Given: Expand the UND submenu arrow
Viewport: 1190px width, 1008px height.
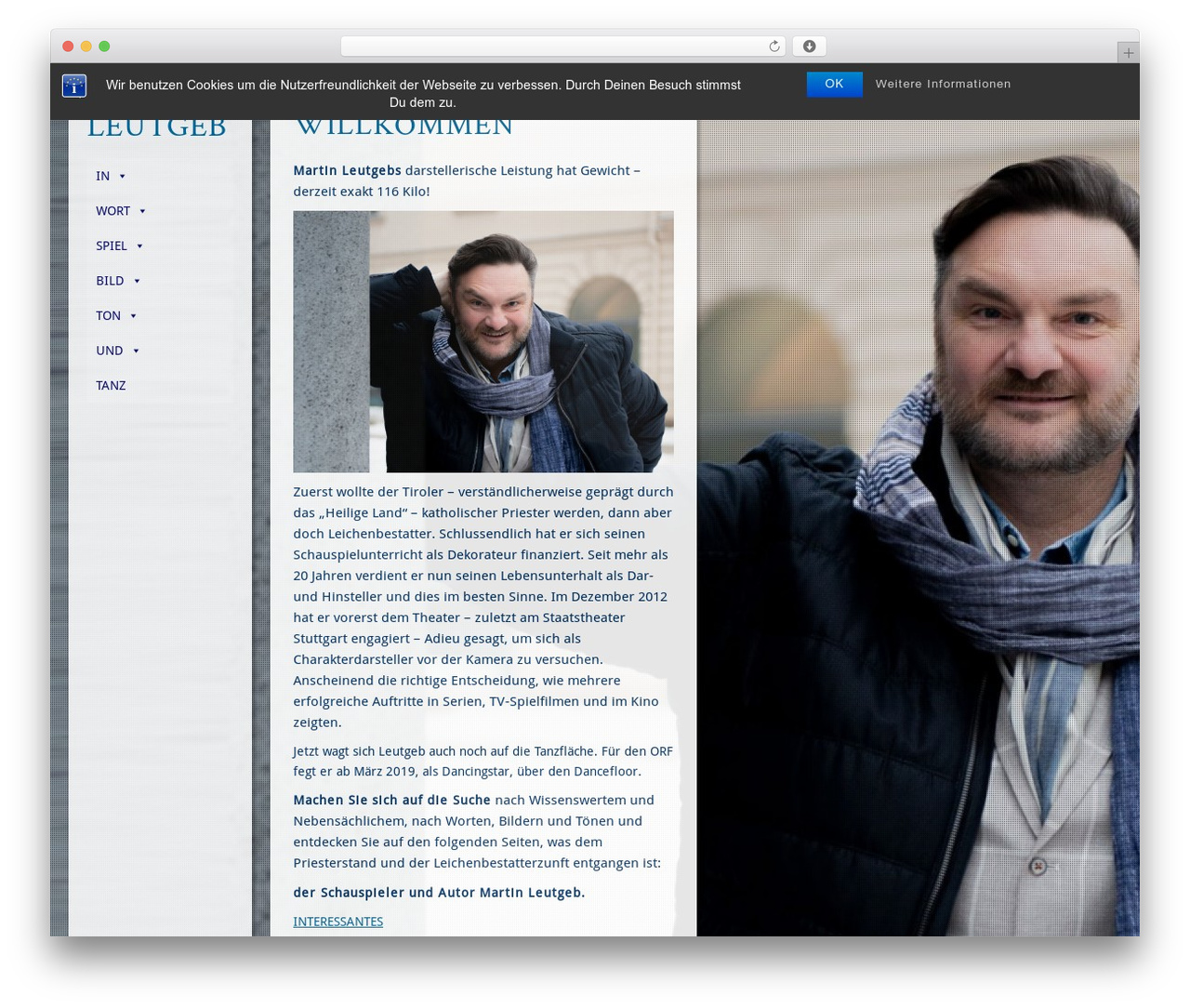Looking at the screenshot, I should coord(136,351).
